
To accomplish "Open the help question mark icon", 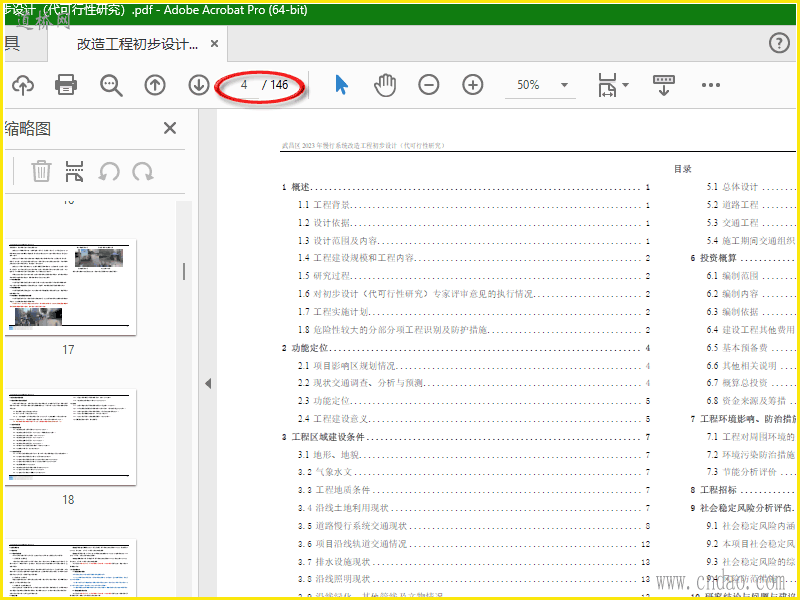I will click(x=779, y=43).
